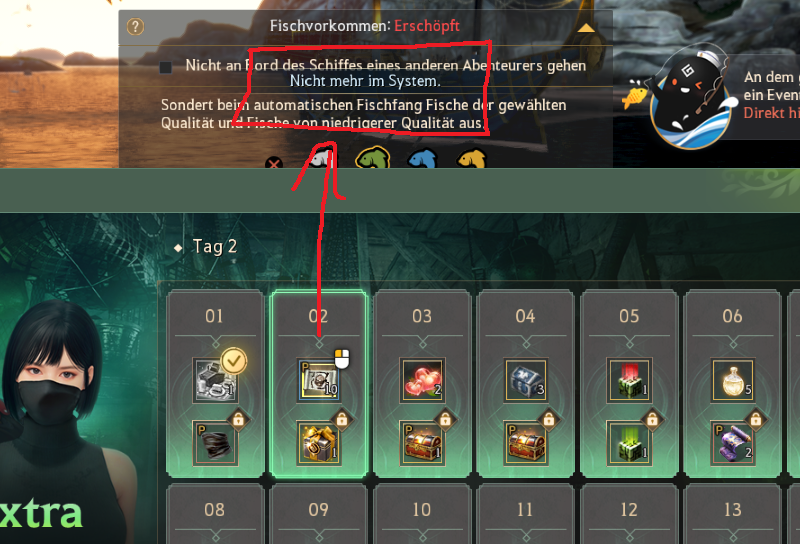
Task: Claim day 02 top reward item
Action: pos(319,380)
